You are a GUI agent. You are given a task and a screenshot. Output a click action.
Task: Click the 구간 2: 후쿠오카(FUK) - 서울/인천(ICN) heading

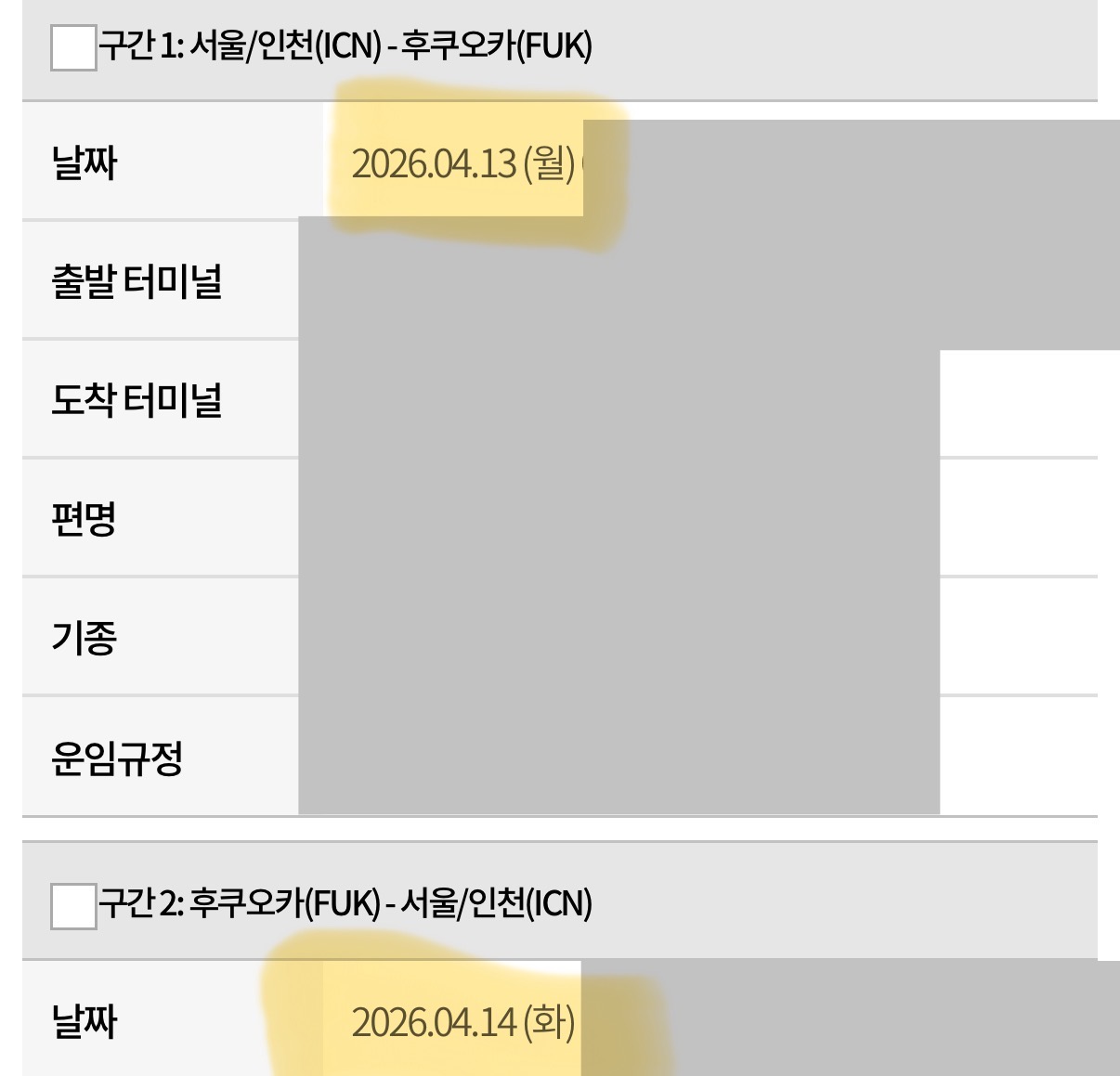coord(345,902)
